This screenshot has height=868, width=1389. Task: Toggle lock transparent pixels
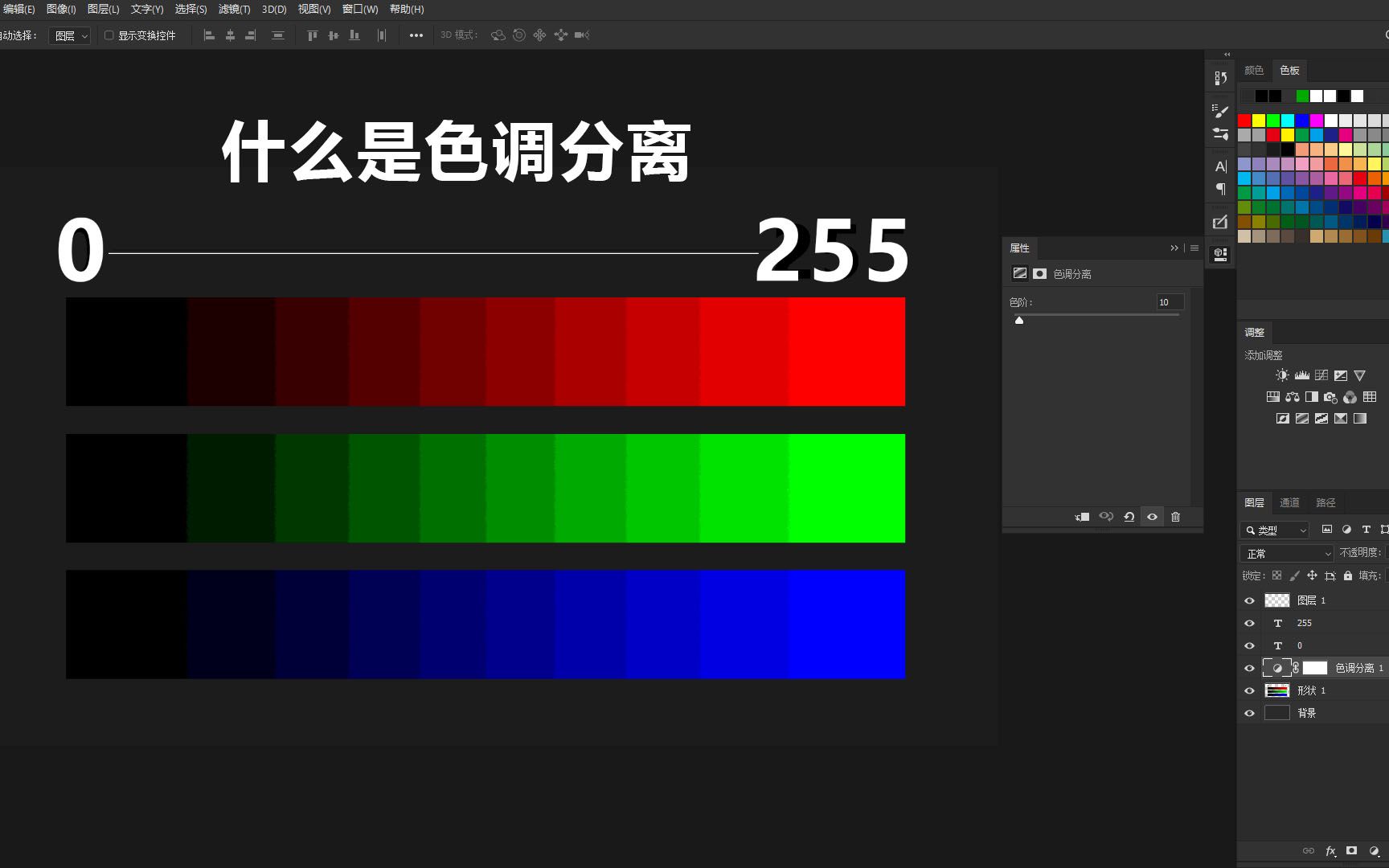1276,575
